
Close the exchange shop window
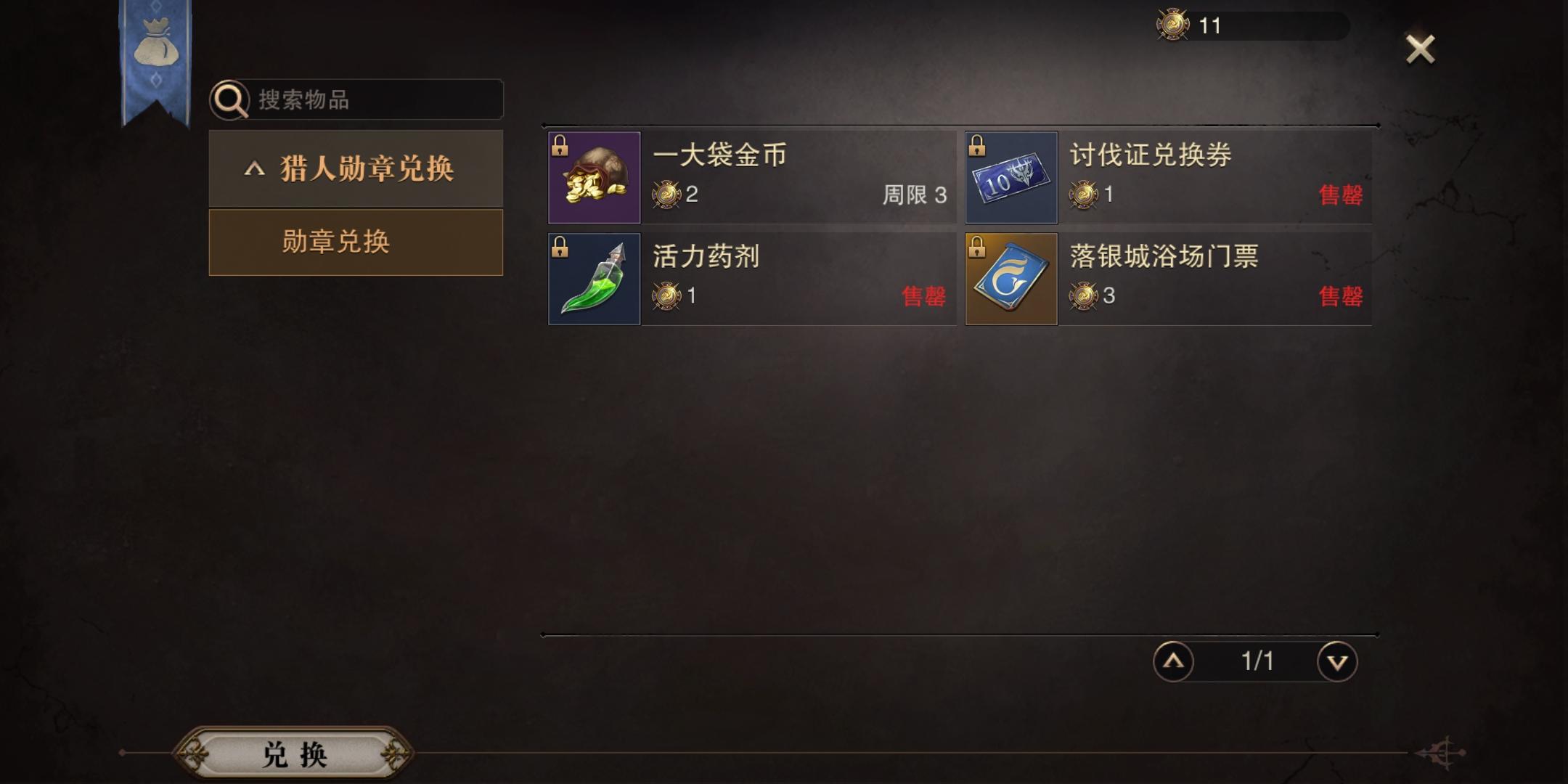1420,49
